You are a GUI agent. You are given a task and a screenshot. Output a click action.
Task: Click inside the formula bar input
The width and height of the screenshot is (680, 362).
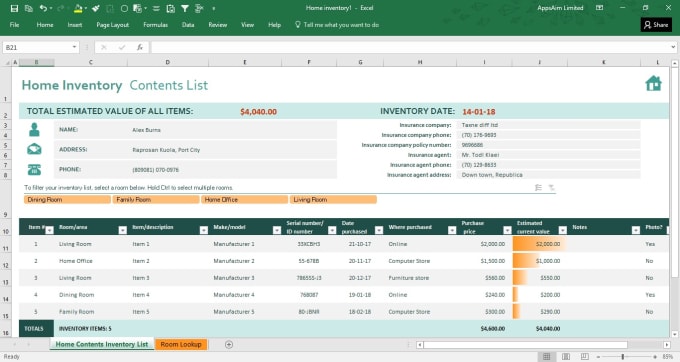pyautogui.click(x=410, y=47)
